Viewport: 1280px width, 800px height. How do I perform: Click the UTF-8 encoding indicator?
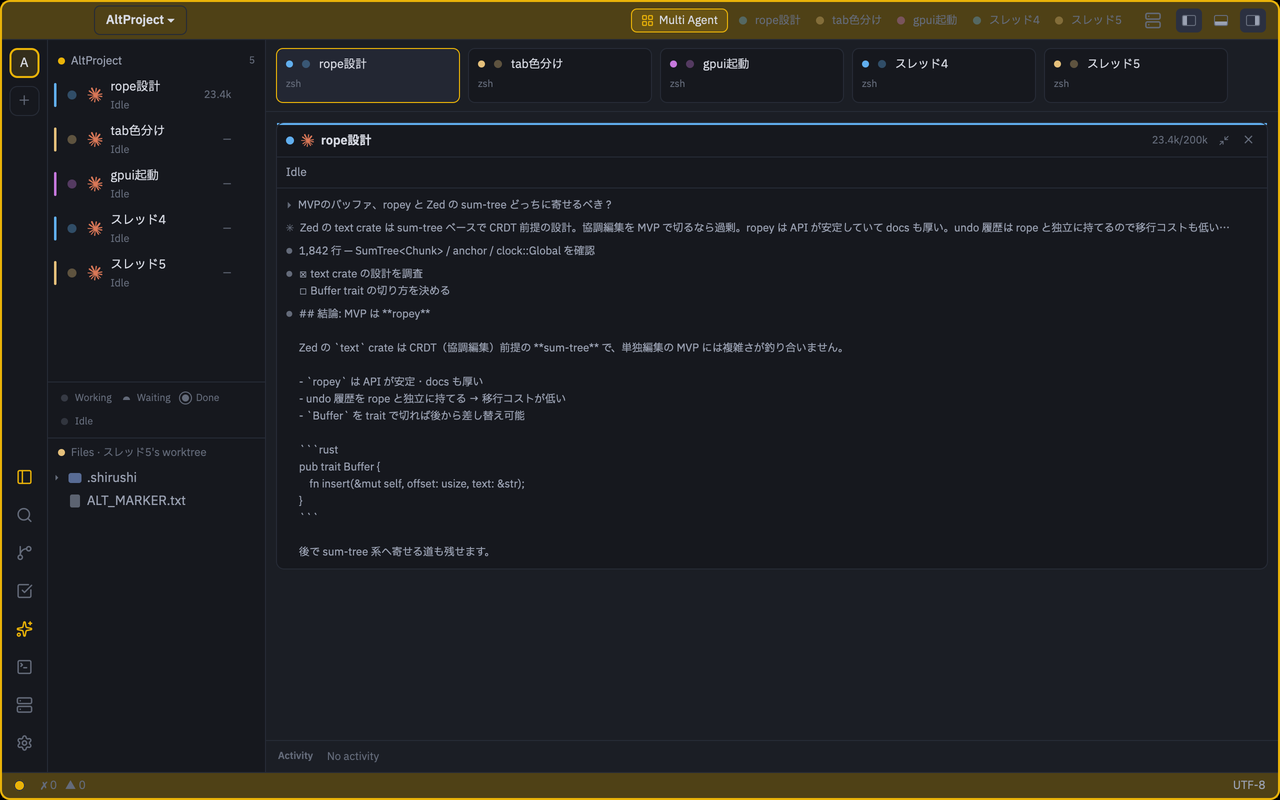point(1249,785)
